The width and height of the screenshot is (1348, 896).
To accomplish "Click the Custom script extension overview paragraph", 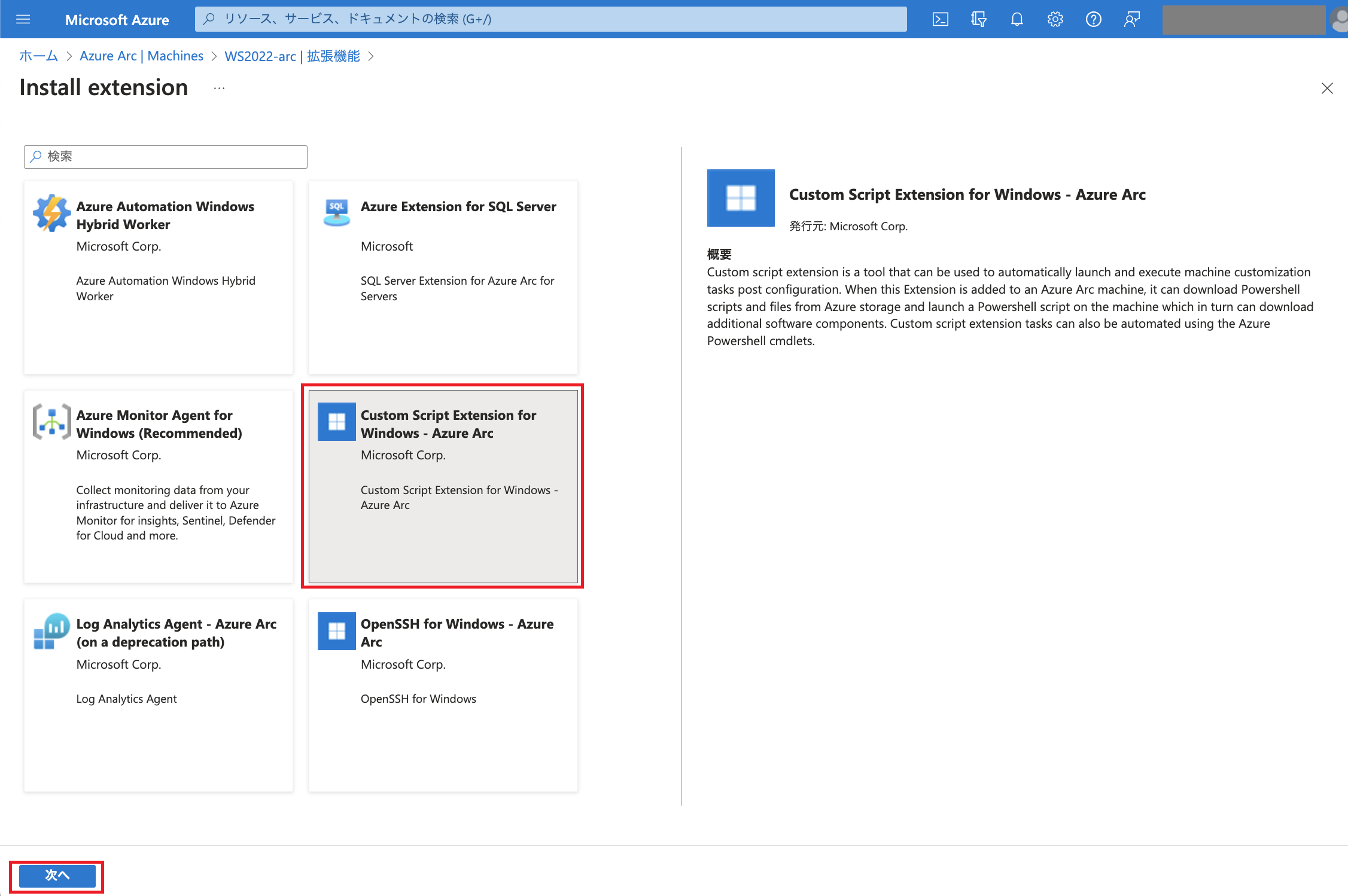I will coord(1010,306).
